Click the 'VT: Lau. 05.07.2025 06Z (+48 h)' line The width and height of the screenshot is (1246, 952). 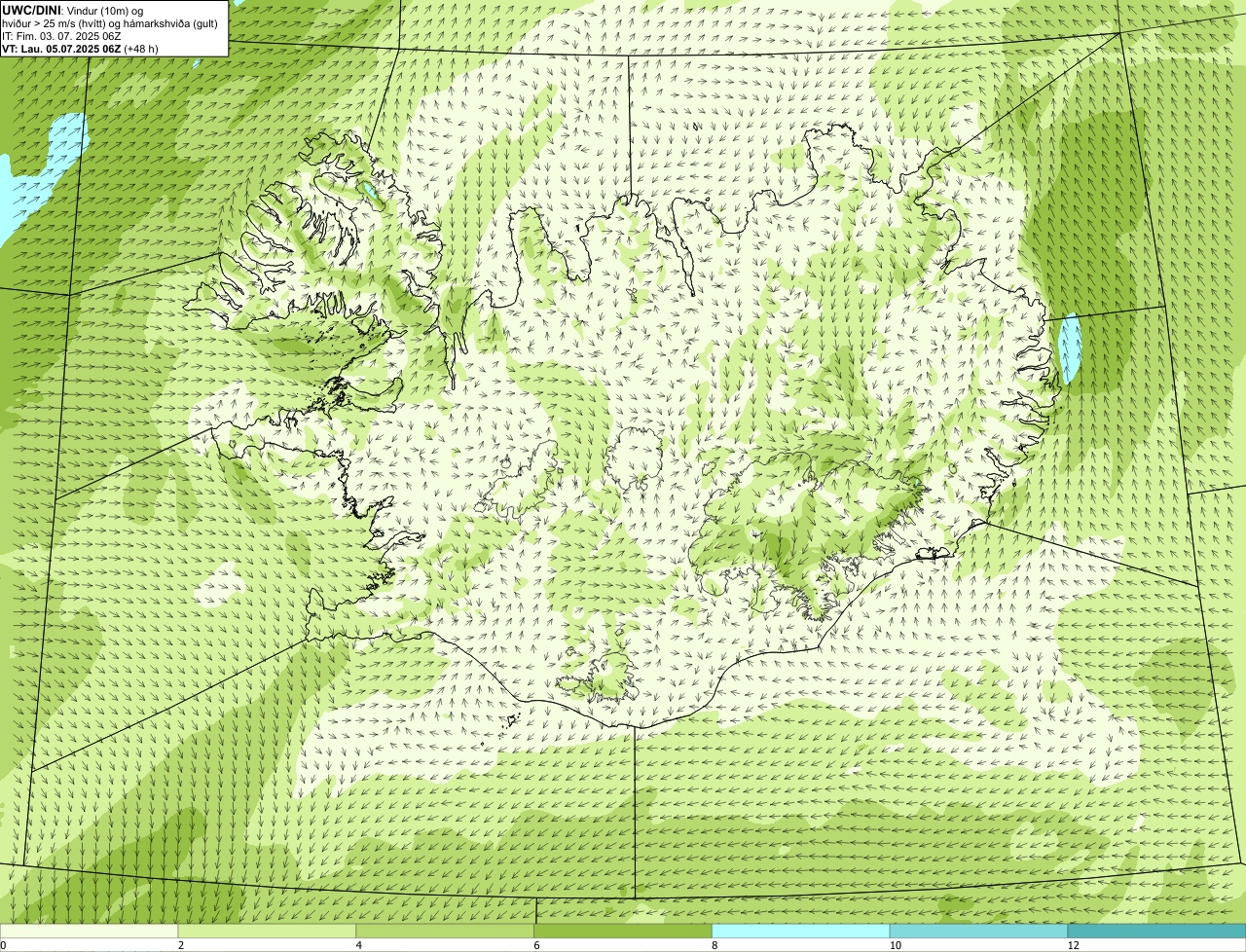[80, 48]
